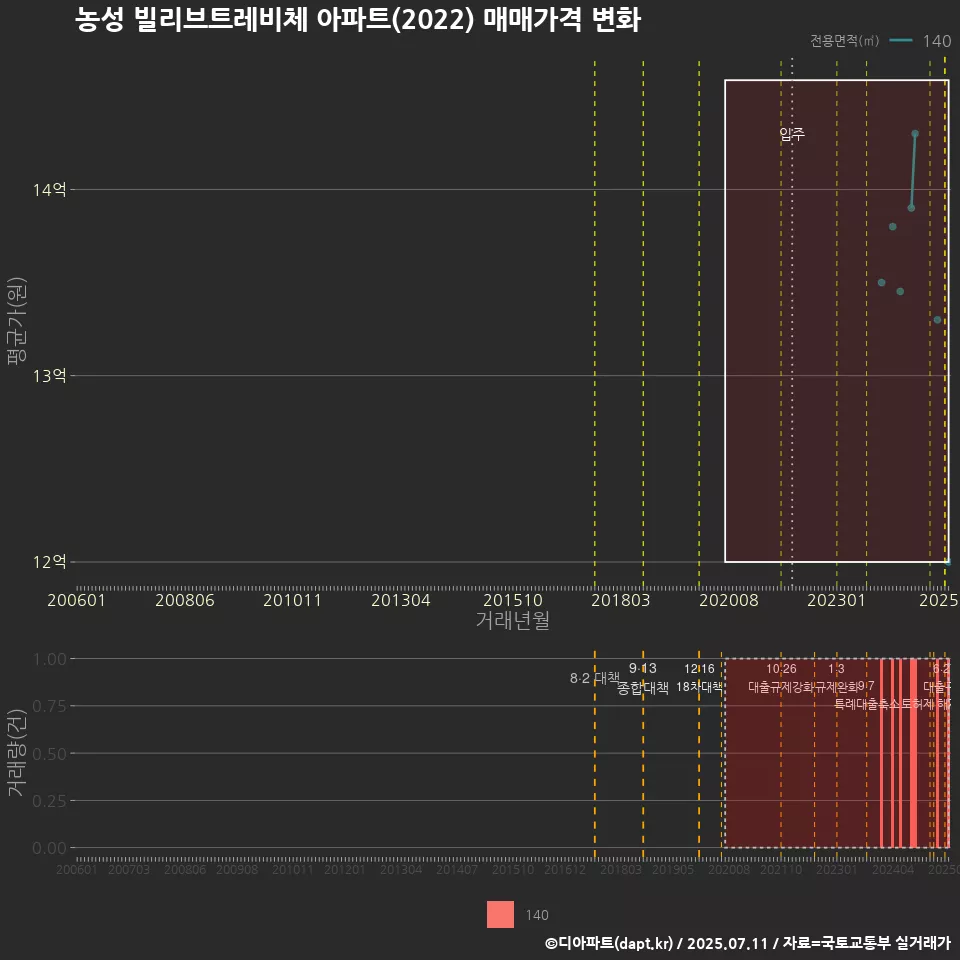This screenshot has height=960, width=960.
Task: Click the 10·26 대출규제강화 policy label
Action: coord(781,678)
